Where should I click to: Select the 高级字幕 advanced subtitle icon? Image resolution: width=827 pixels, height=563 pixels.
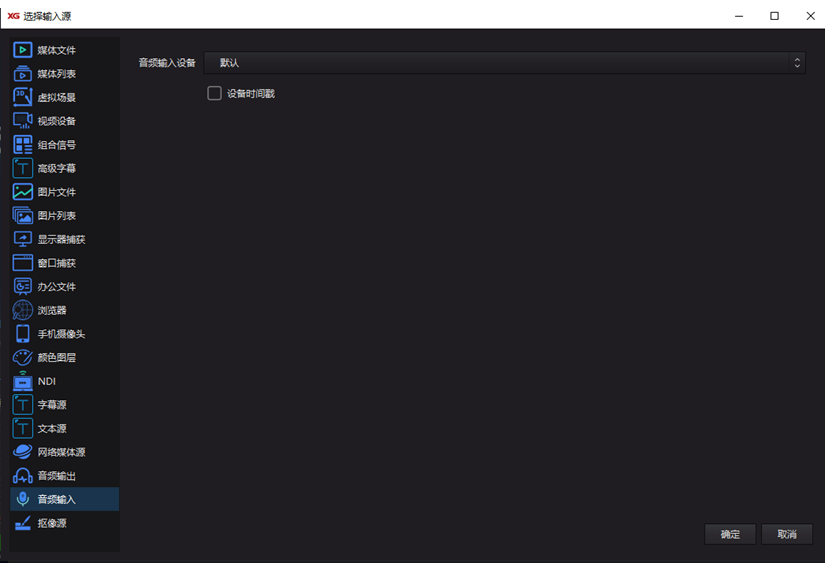(x=22, y=168)
